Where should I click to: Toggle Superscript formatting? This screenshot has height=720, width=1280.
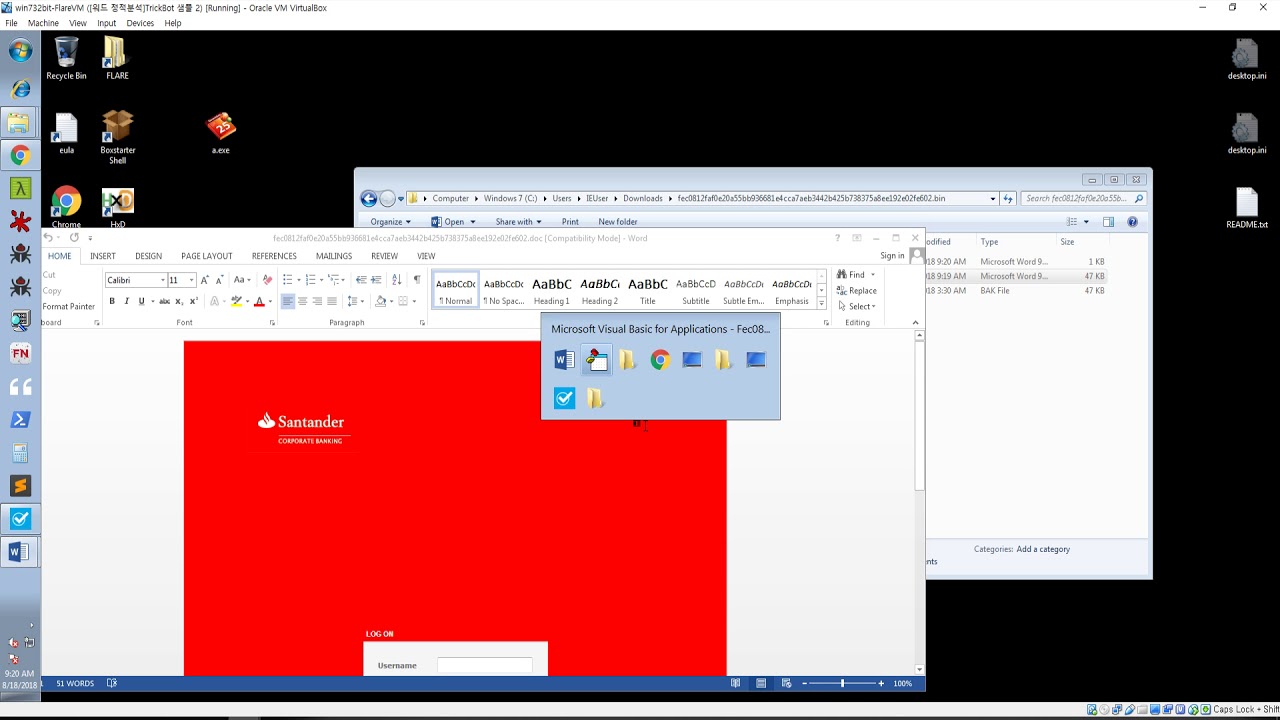coord(193,301)
